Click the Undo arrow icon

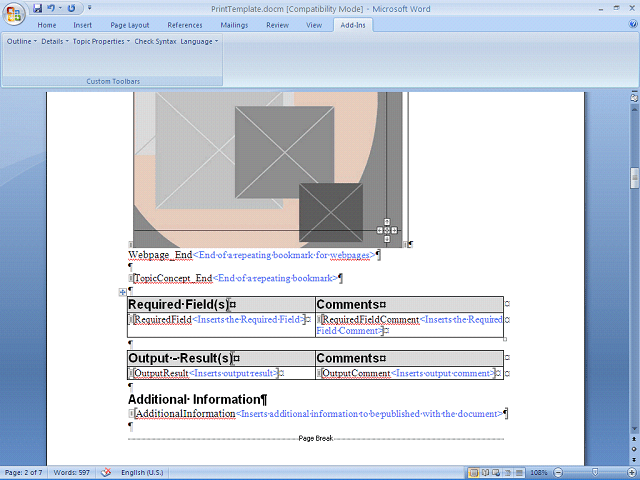click(50, 8)
